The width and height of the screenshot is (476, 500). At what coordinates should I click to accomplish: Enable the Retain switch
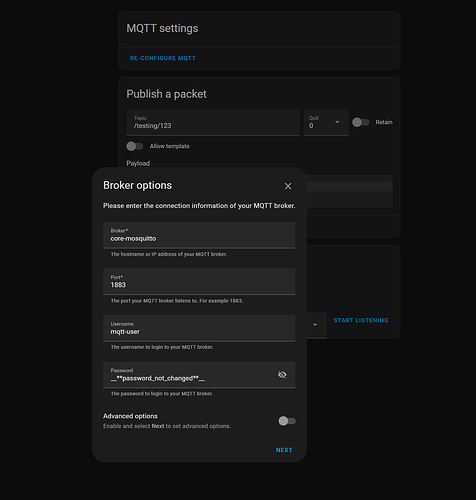click(361, 122)
